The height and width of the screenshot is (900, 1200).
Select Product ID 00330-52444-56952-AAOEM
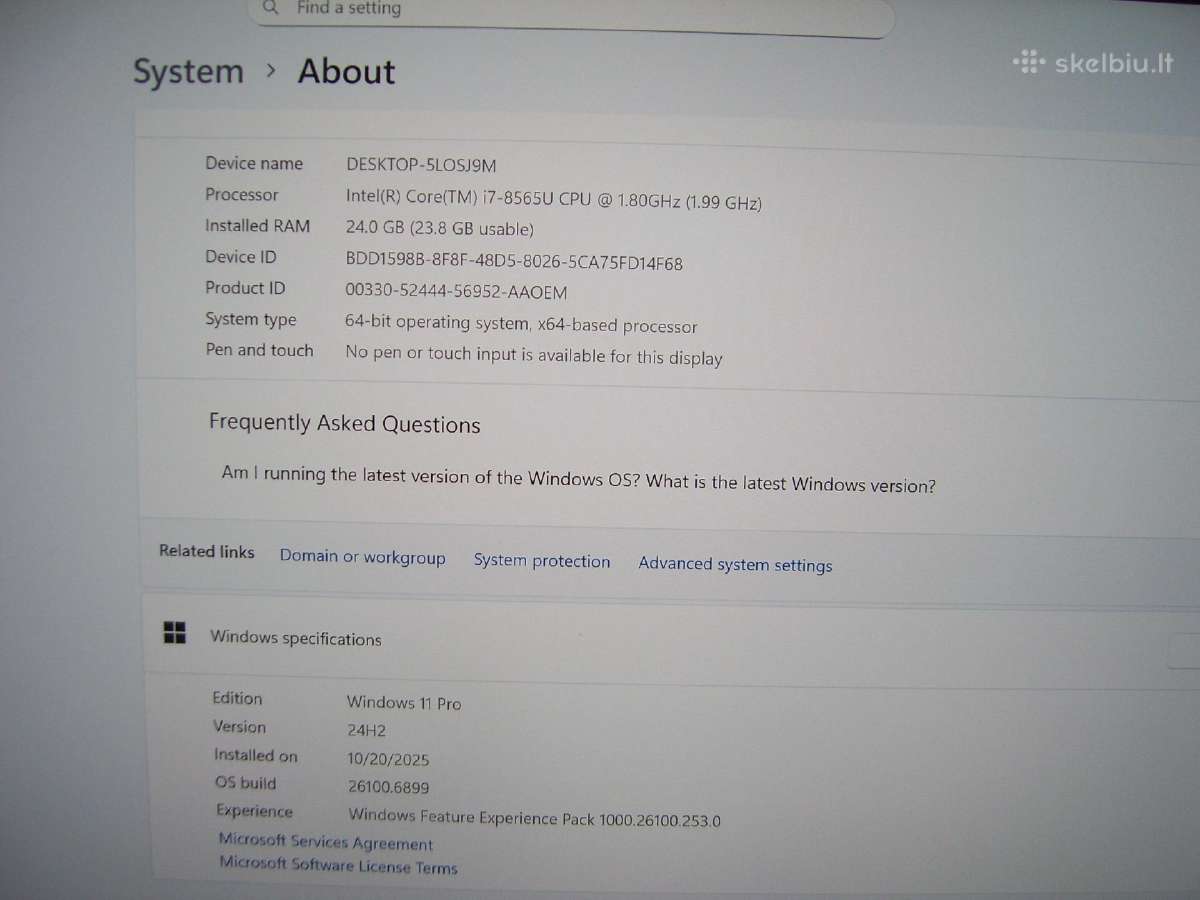[456, 292]
